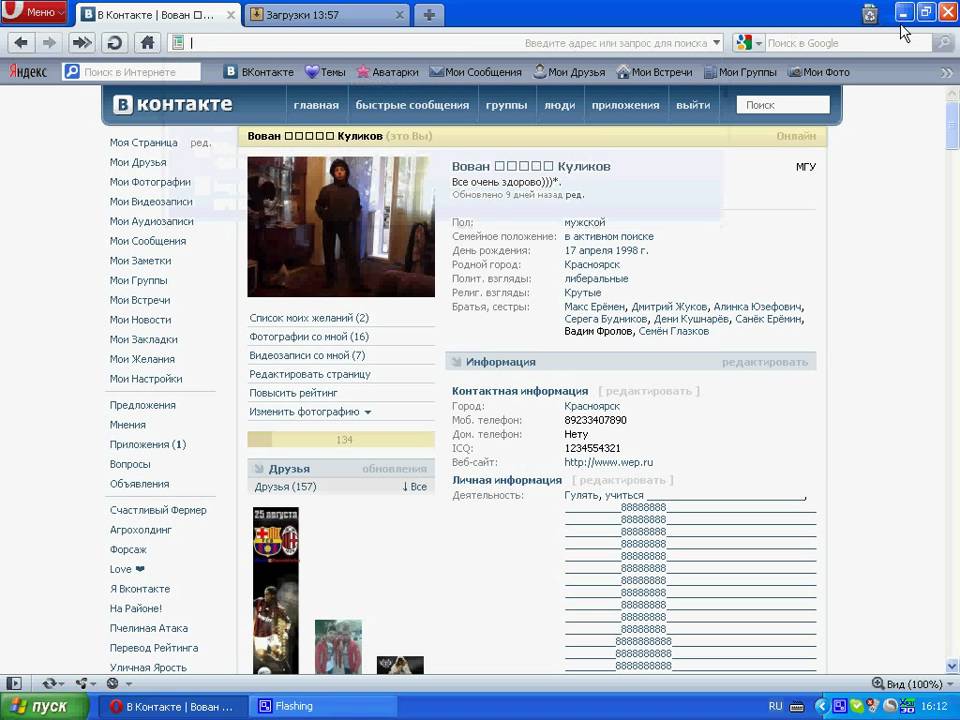Screen dimensions: 960x720
Task: Reload the page with the refresh icon
Action: [x=114, y=43]
